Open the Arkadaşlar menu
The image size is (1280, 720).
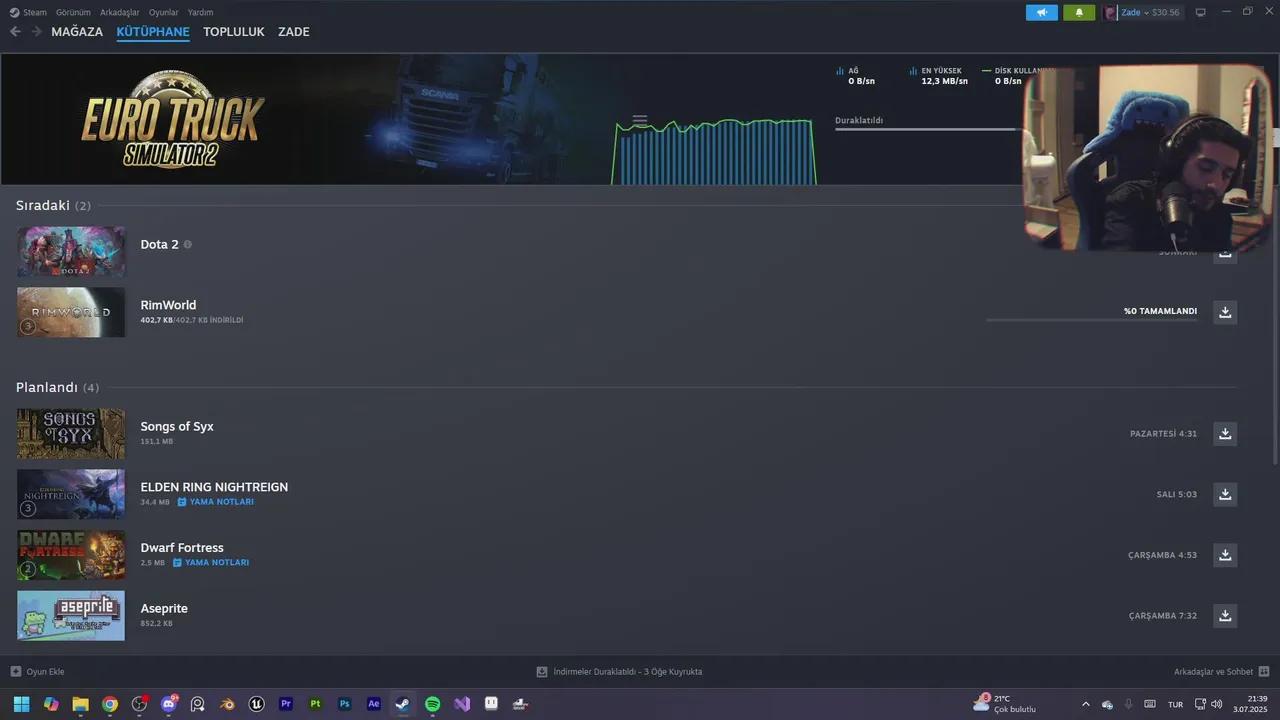[120, 12]
